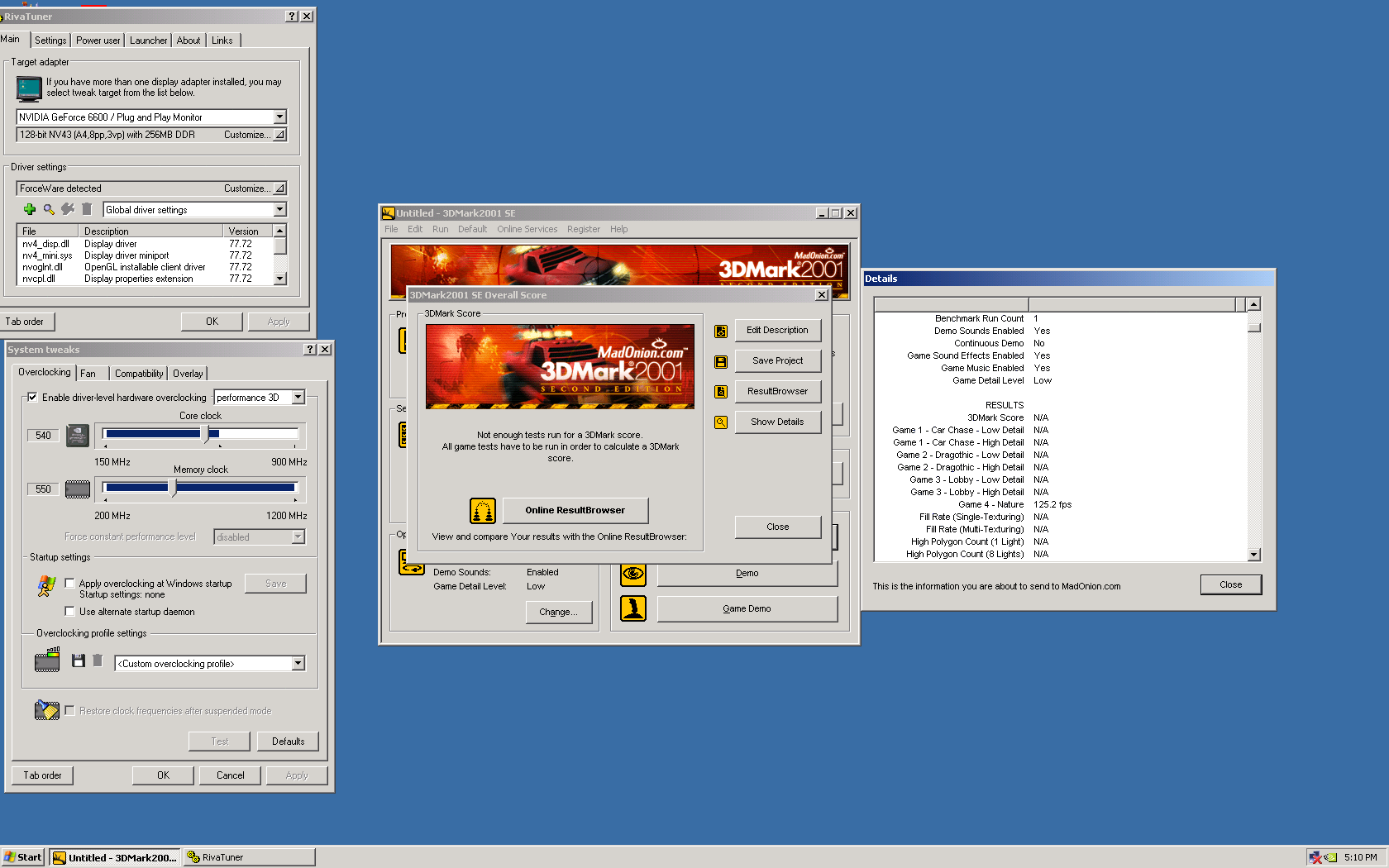Viewport: 1389px width, 868px height.
Task: Click the yellow Online ResultBrowser icon
Action: 483,511
